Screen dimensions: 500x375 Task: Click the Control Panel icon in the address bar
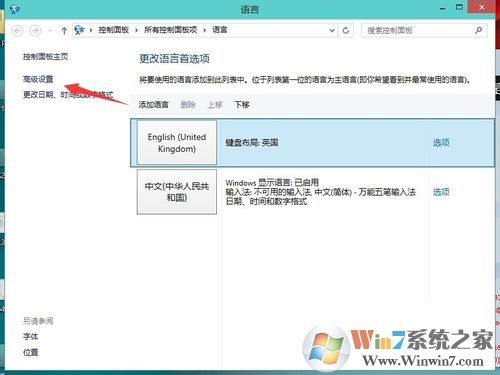click(79, 30)
